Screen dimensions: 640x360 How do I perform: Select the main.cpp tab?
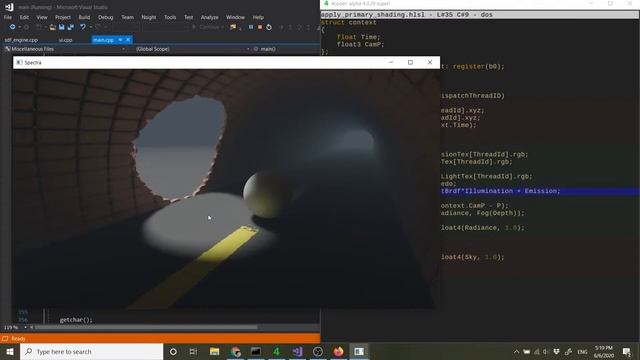(x=103, y=40)
